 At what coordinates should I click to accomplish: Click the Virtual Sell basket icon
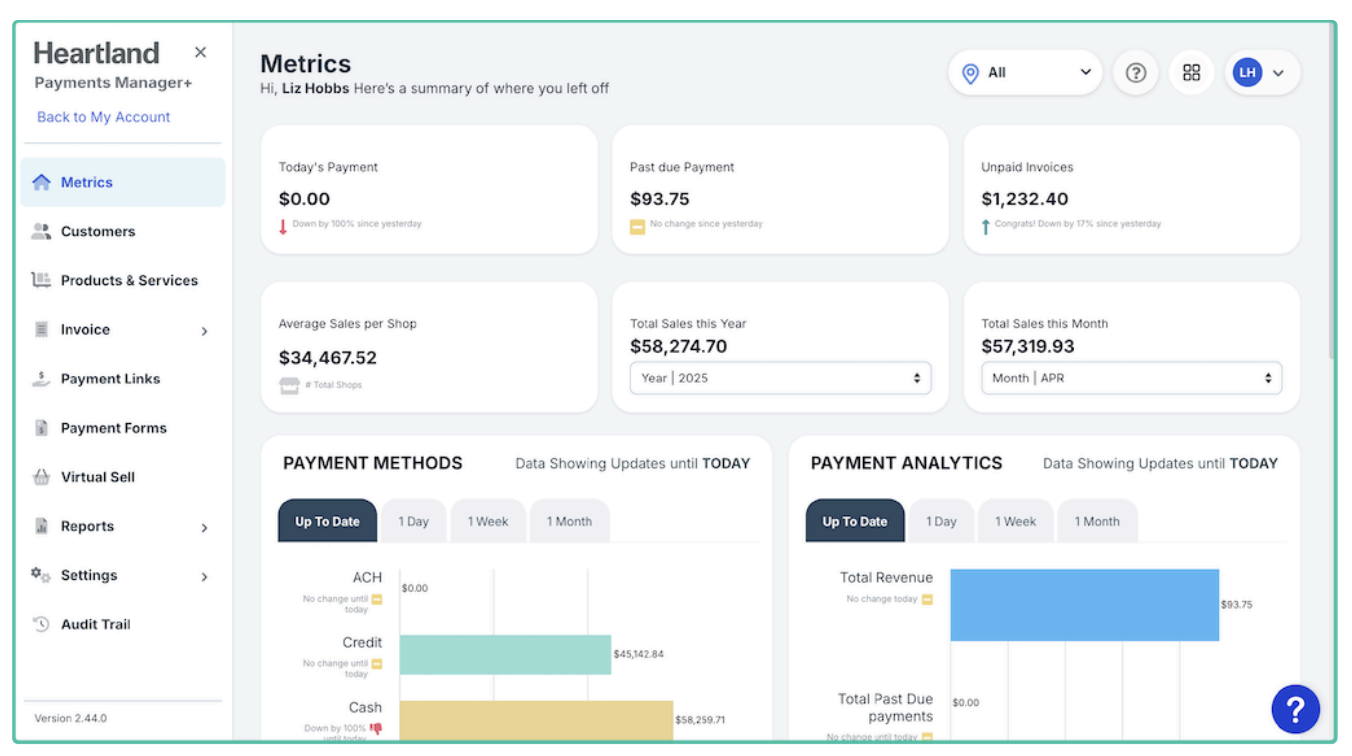tap(41, 477)
